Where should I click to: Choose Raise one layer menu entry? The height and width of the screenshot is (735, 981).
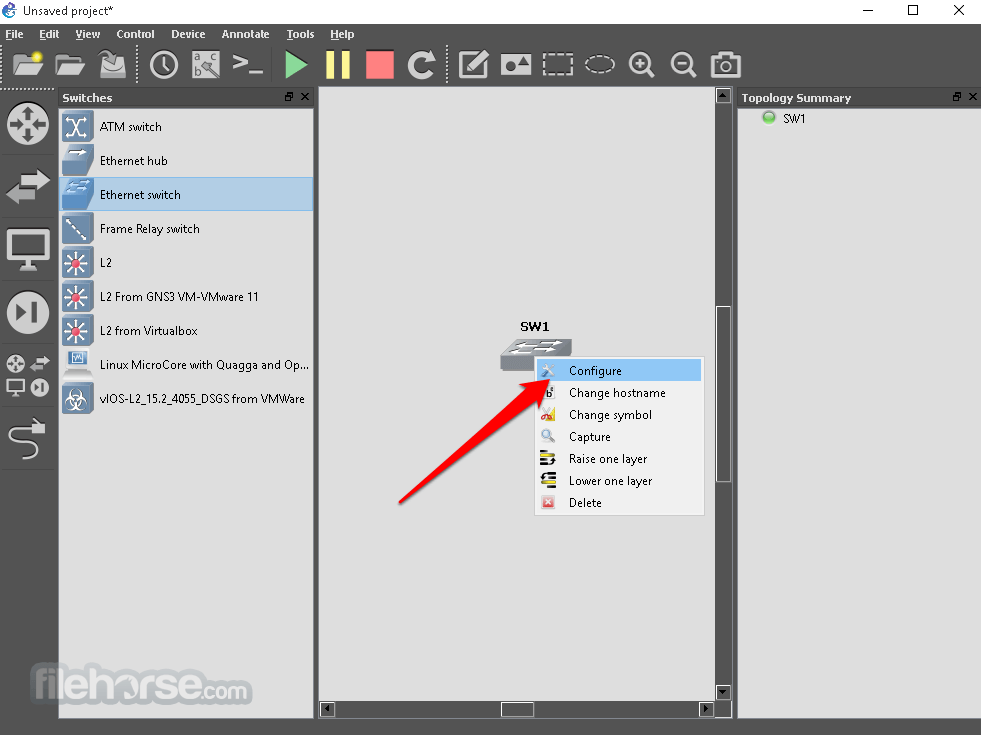(619, 459)
